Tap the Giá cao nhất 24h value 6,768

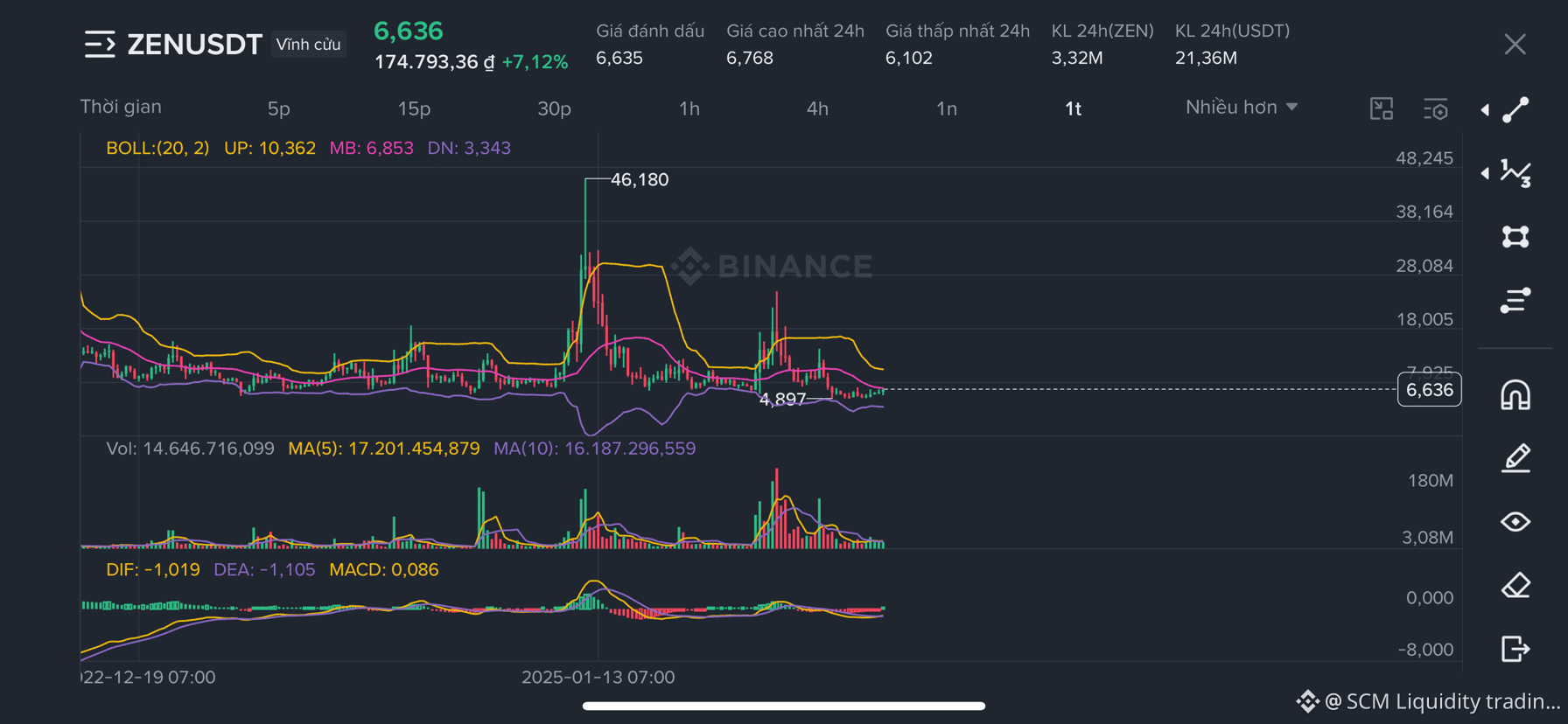point(750,58)
